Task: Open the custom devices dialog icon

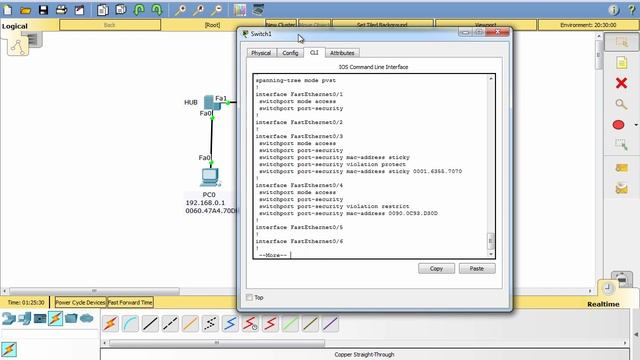Action: coord(258,9)
